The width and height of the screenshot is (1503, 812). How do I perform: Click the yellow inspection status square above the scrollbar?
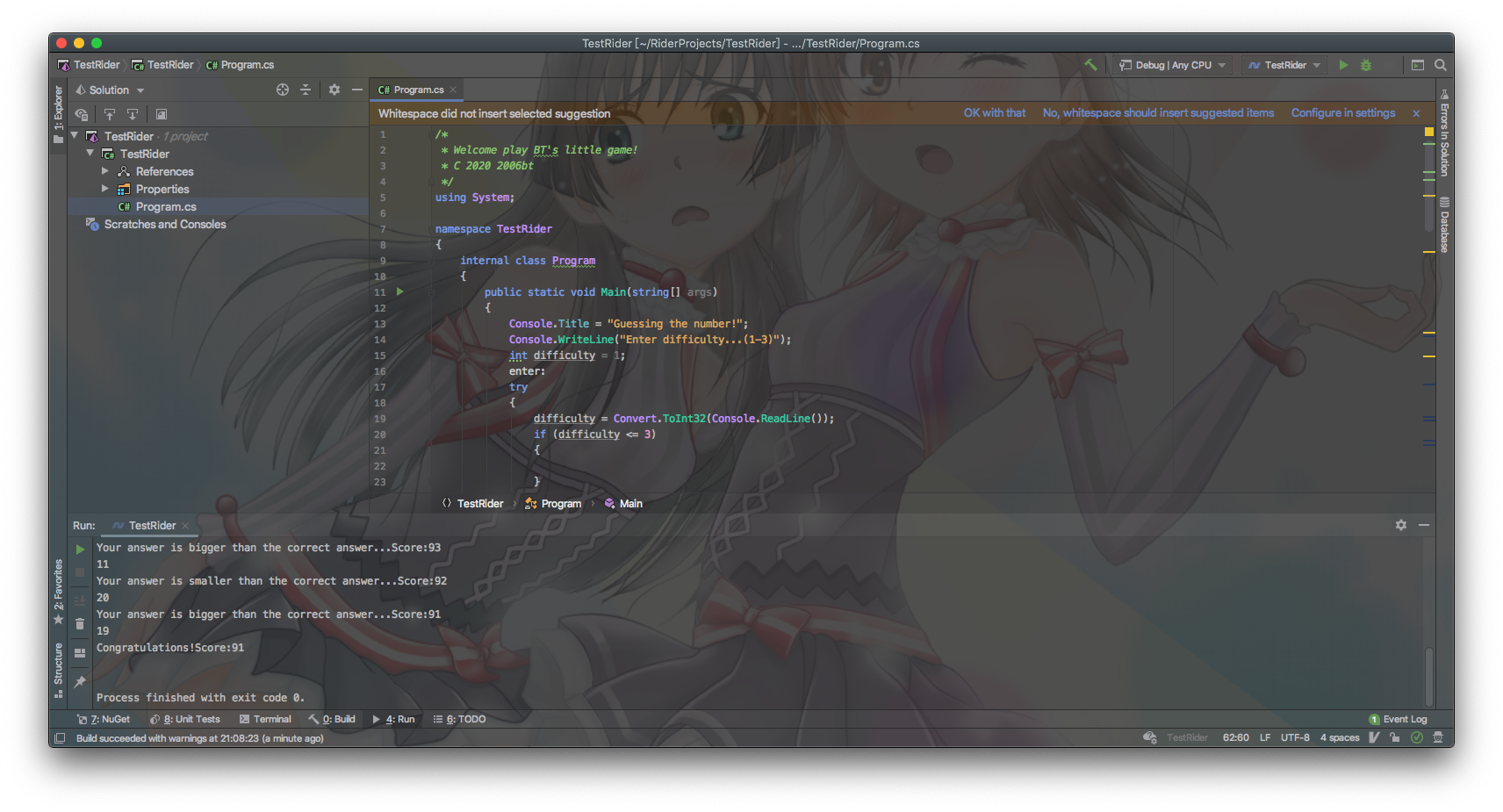[1429, 132]
